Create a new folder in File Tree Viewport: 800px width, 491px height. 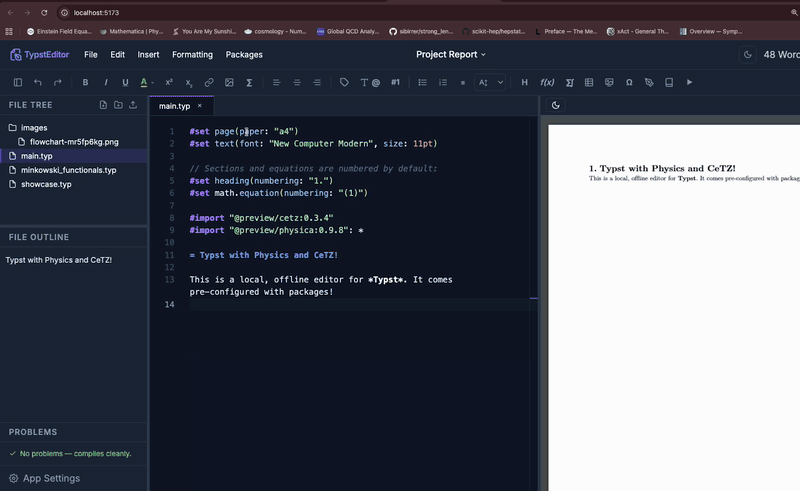click(118, 105)
